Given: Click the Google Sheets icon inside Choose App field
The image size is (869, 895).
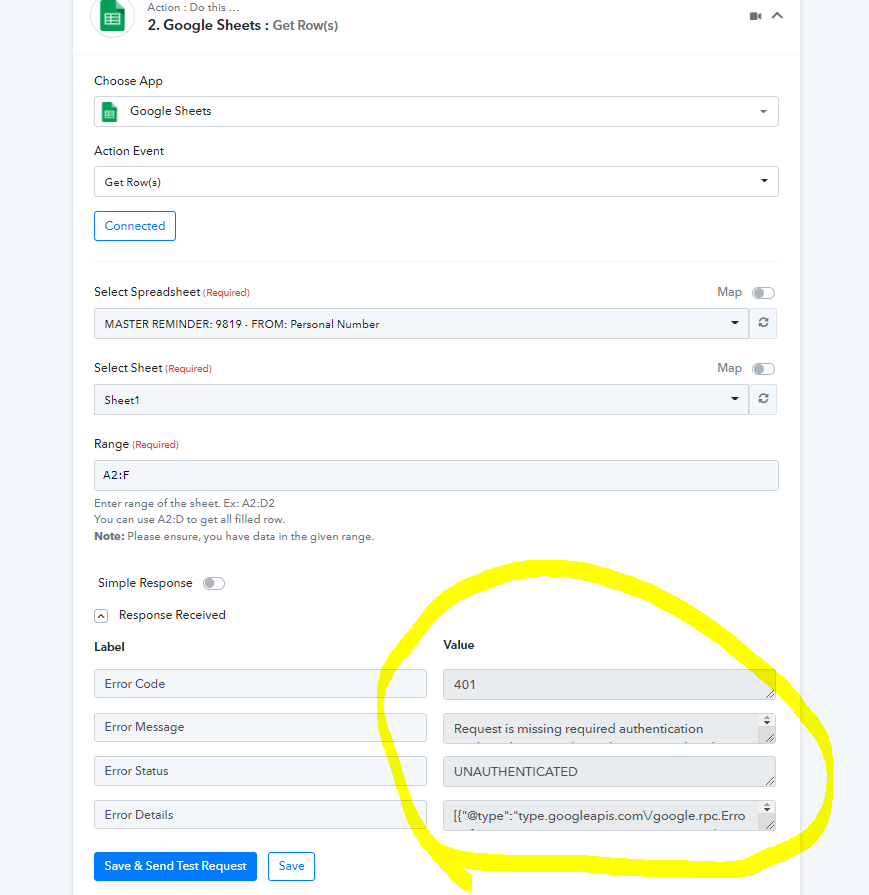Looking at the screenshot, I should (109, 112).
